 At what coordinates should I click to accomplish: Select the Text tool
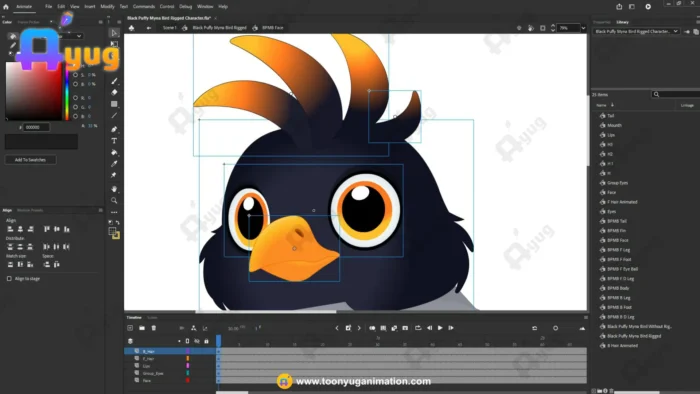[114, 141]
